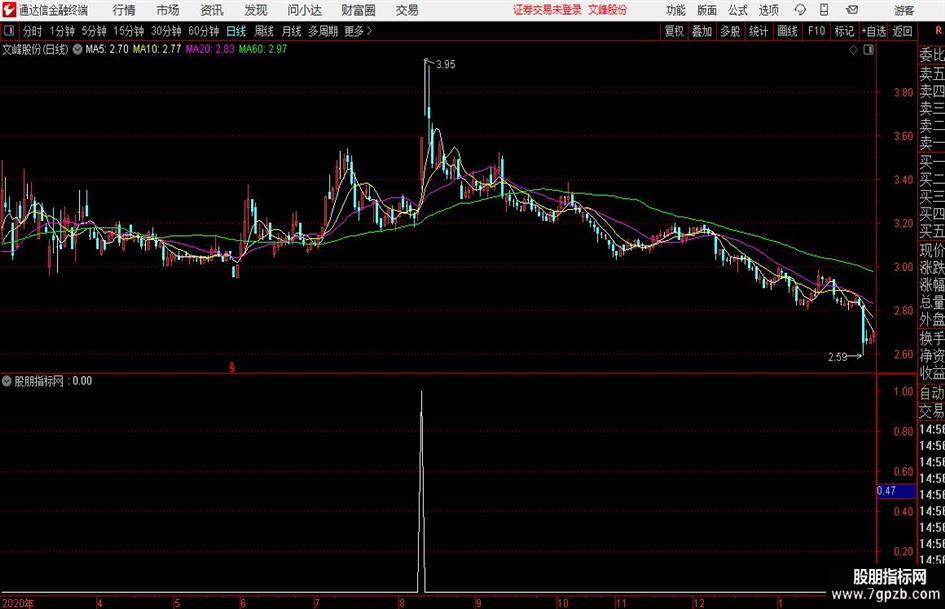Click the 文峰股份 stock name link at top
Image resolution: width=945 pixels, height=609 pixels.
(608, 10)
